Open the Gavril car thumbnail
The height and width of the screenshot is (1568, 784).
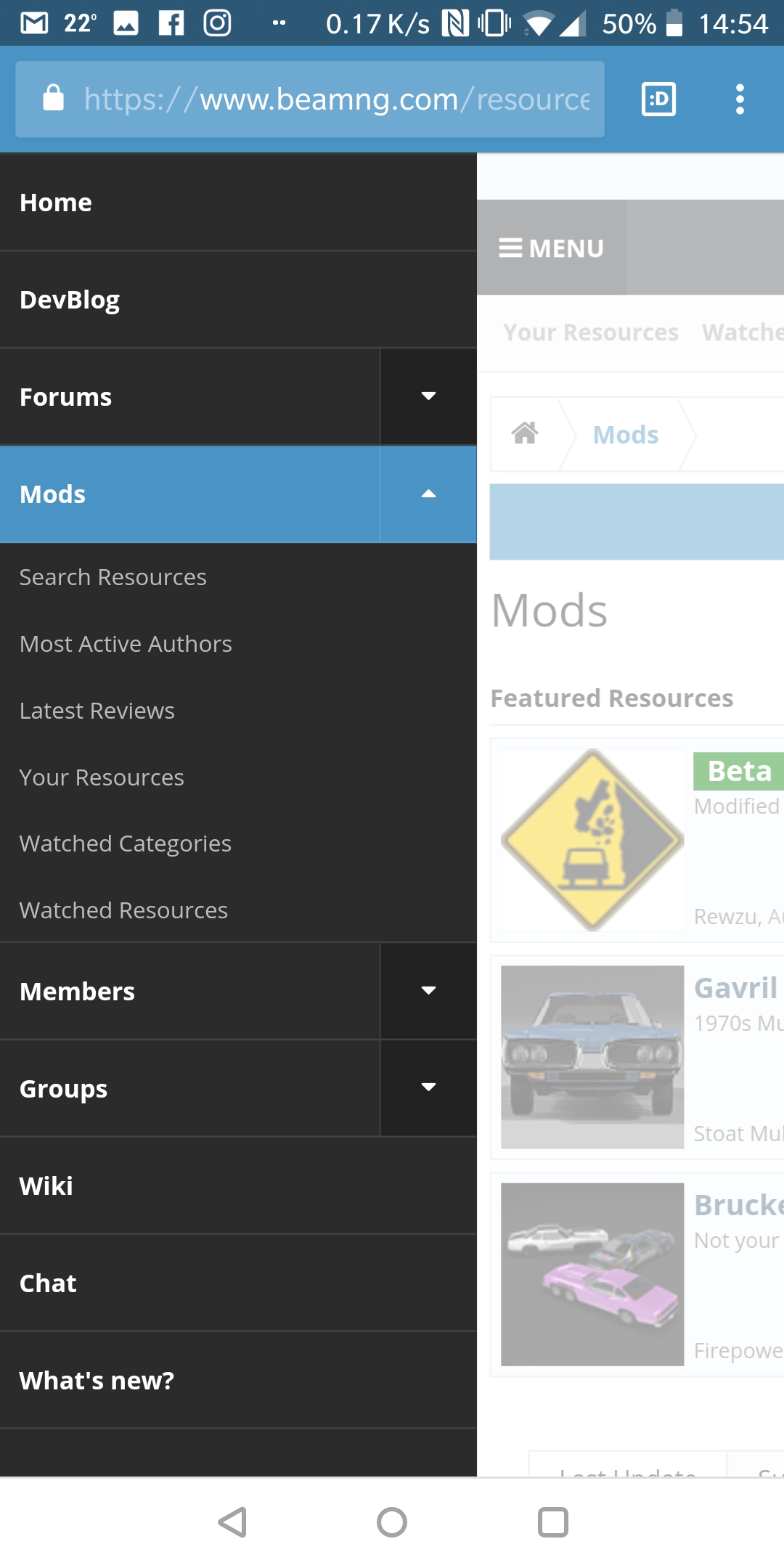pyautogui.click(x=592, y=1057)
